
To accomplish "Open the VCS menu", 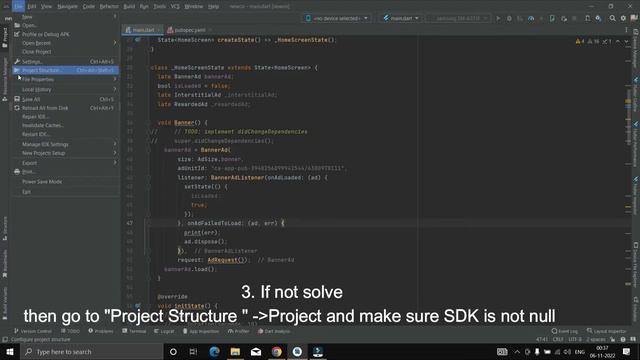I will (175, 7).
